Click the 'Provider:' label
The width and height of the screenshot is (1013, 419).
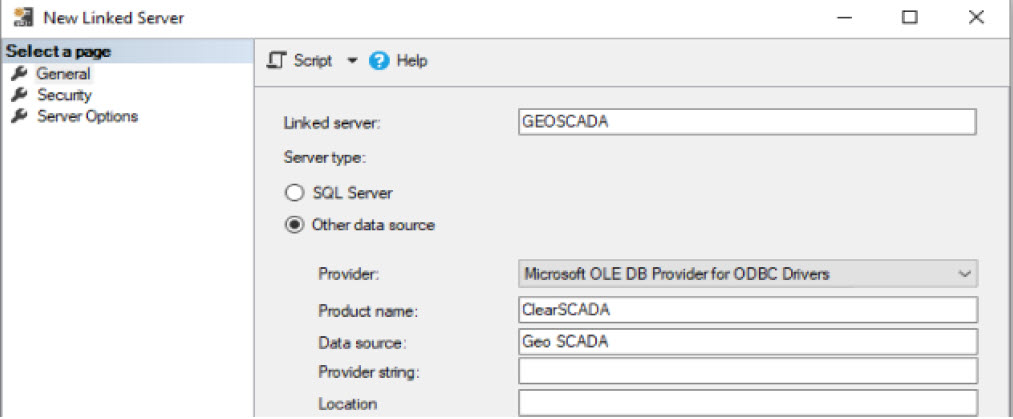(x=349, y=274)
